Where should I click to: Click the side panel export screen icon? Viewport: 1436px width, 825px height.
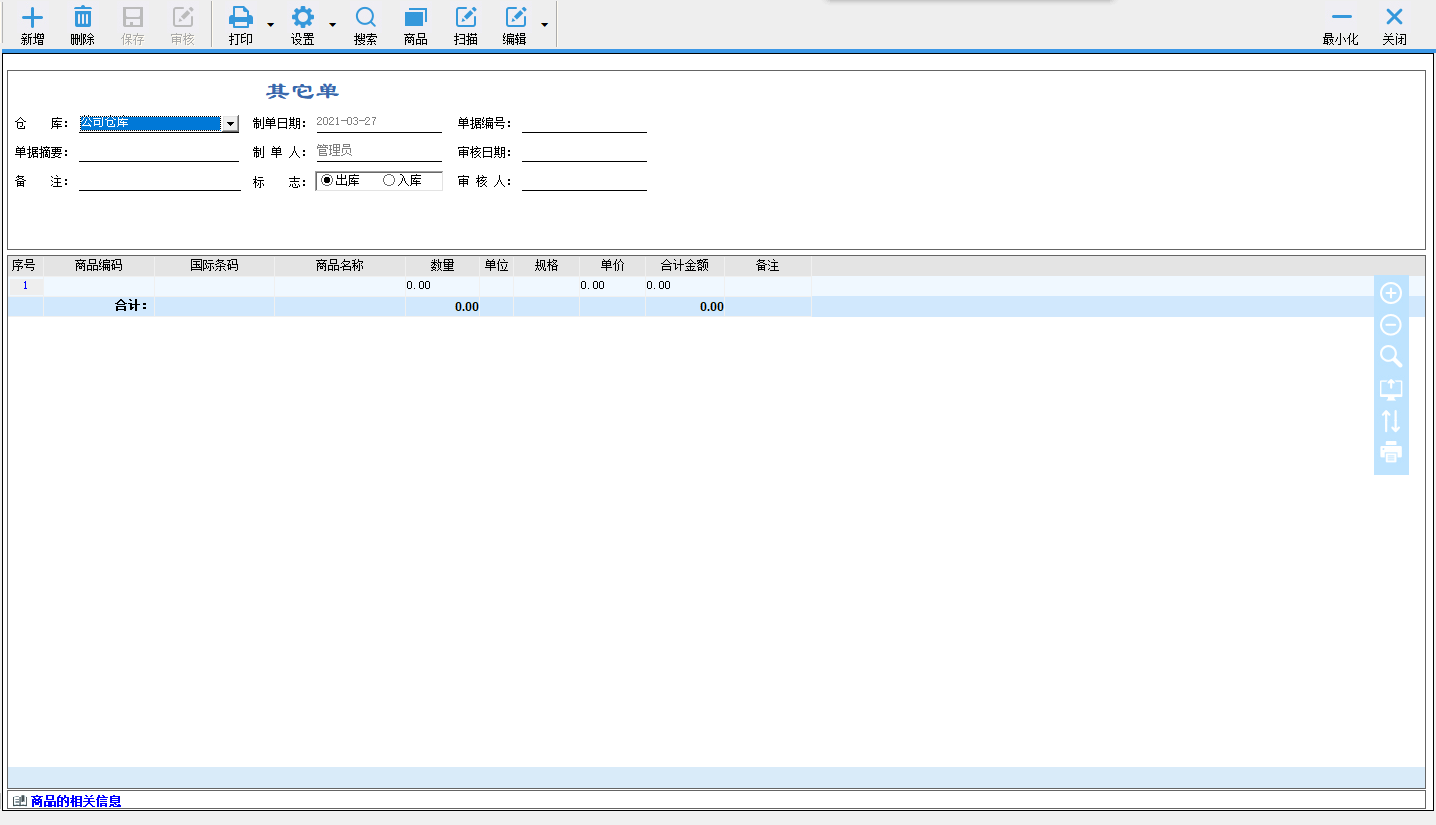[1391, 389]
